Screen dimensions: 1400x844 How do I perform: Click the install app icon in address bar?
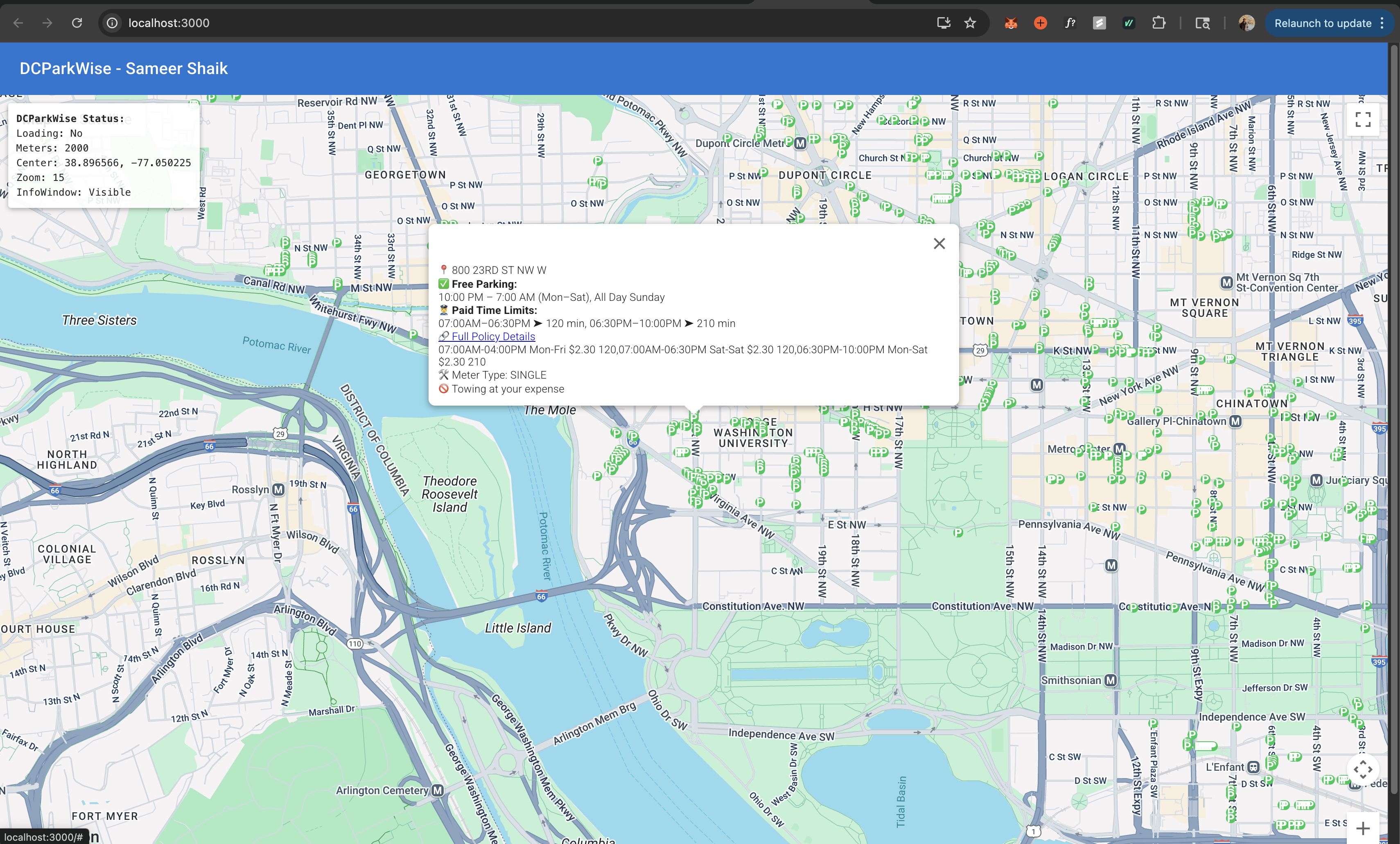tap(943, 23)
